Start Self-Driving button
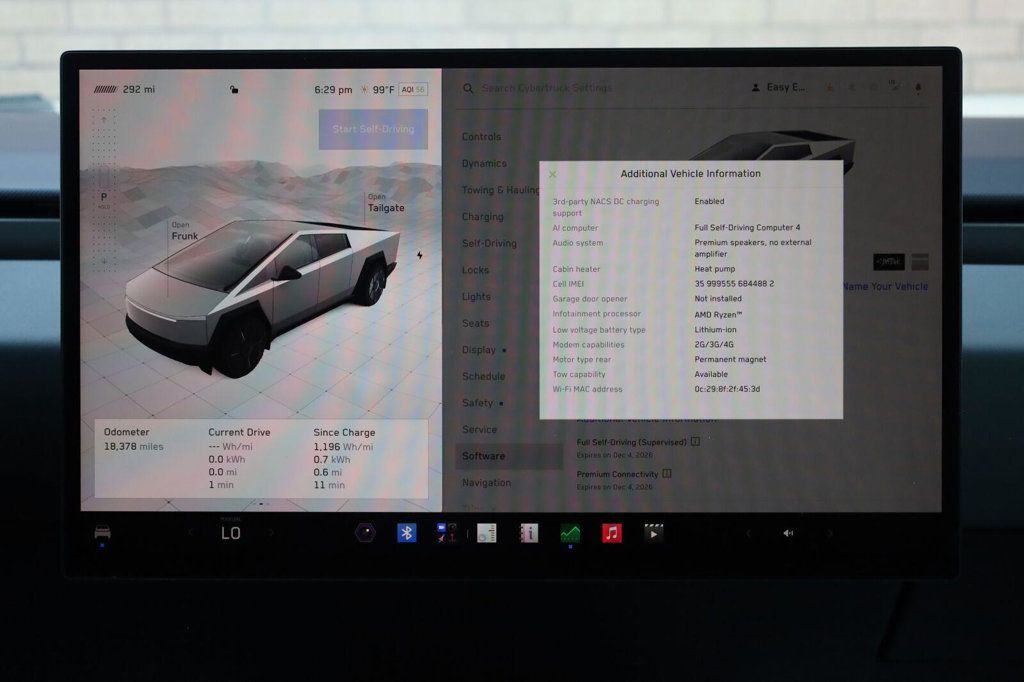1024x682 pixels. (373, 129)
